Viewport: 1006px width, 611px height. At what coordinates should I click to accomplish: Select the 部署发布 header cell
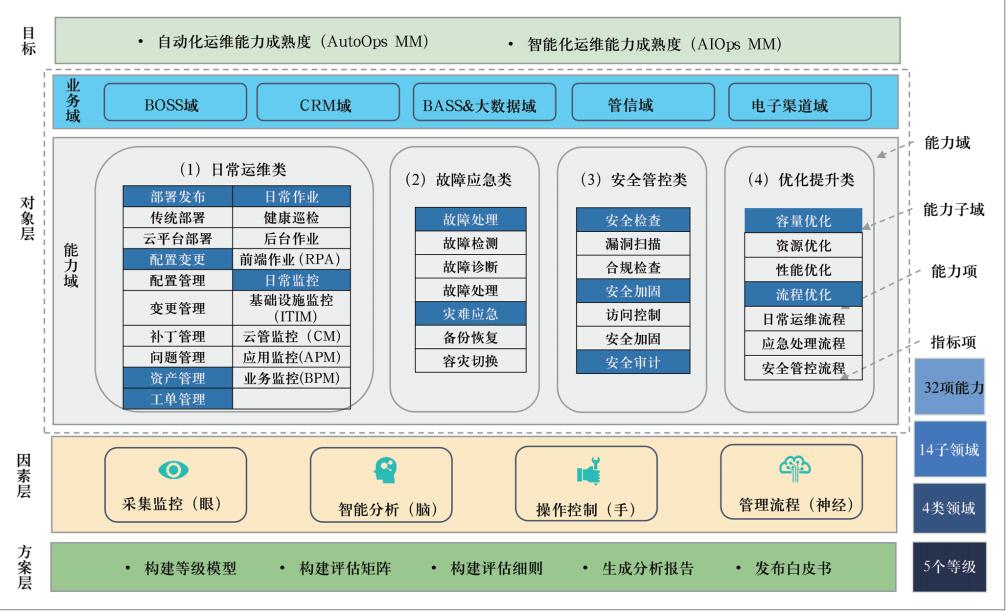click(x=177, y=196)
